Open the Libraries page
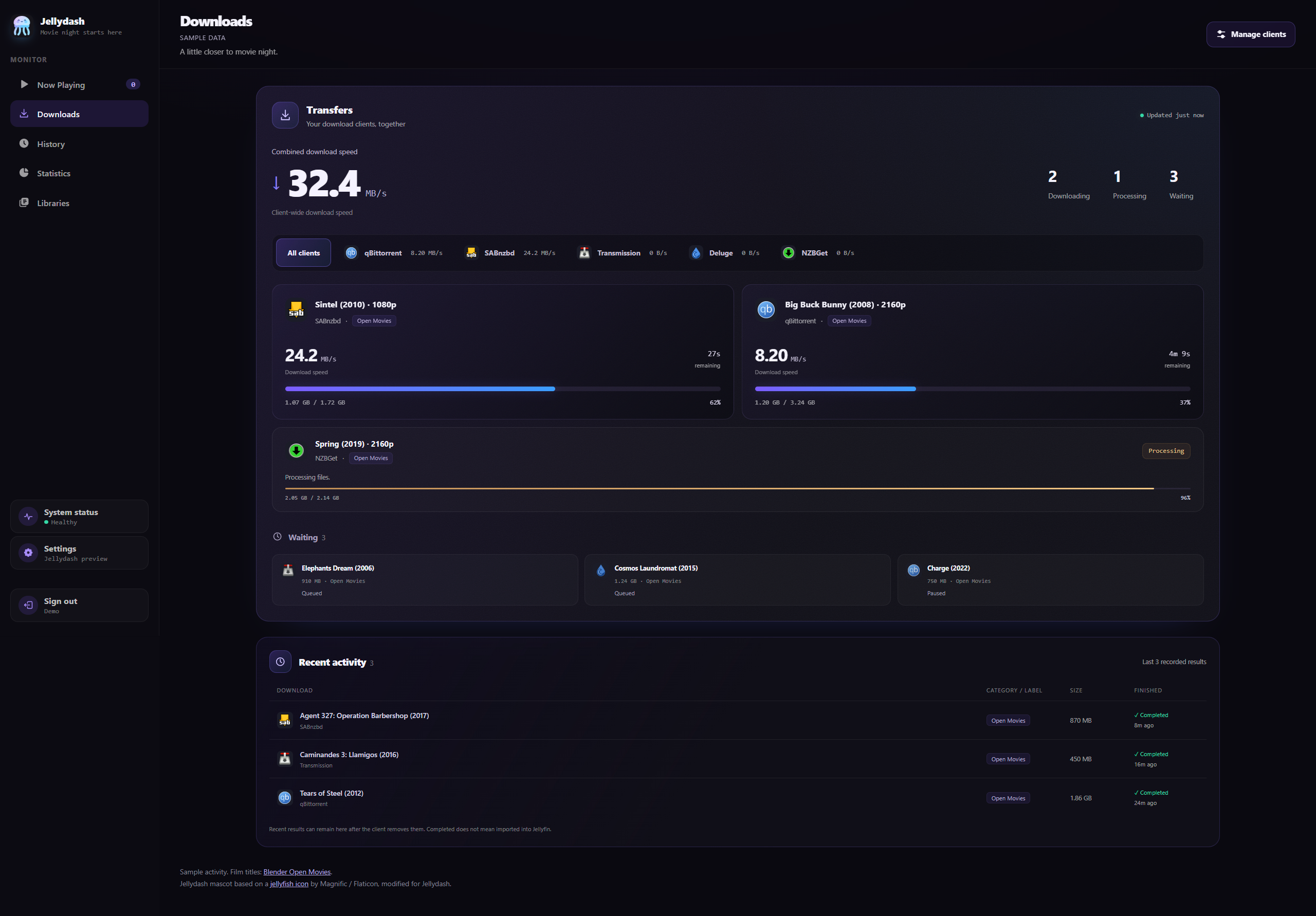 79,203
